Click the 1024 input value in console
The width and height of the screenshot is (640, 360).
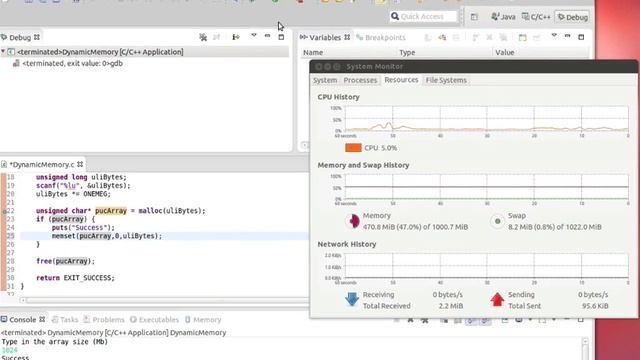click(10, 350)
